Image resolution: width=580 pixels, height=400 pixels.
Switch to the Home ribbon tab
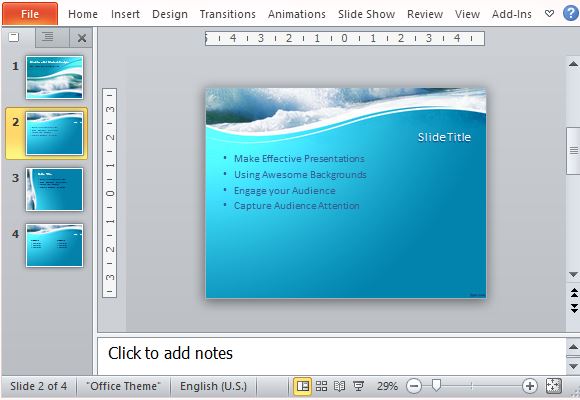[83, 14]
